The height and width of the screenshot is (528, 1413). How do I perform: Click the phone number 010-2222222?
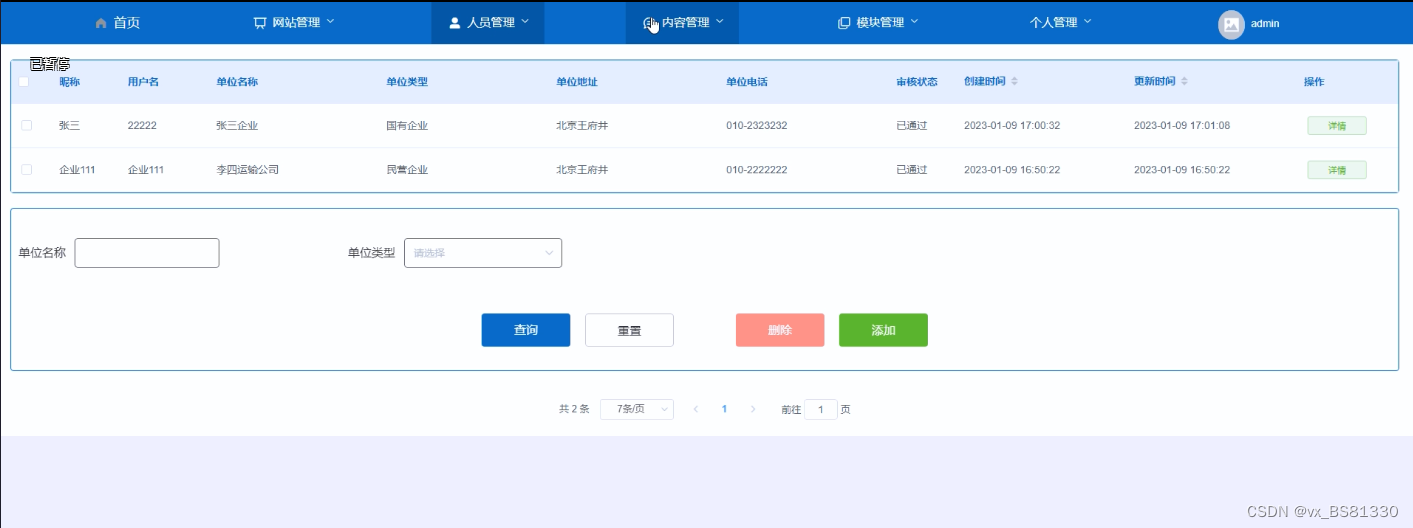tap(757, 170)
